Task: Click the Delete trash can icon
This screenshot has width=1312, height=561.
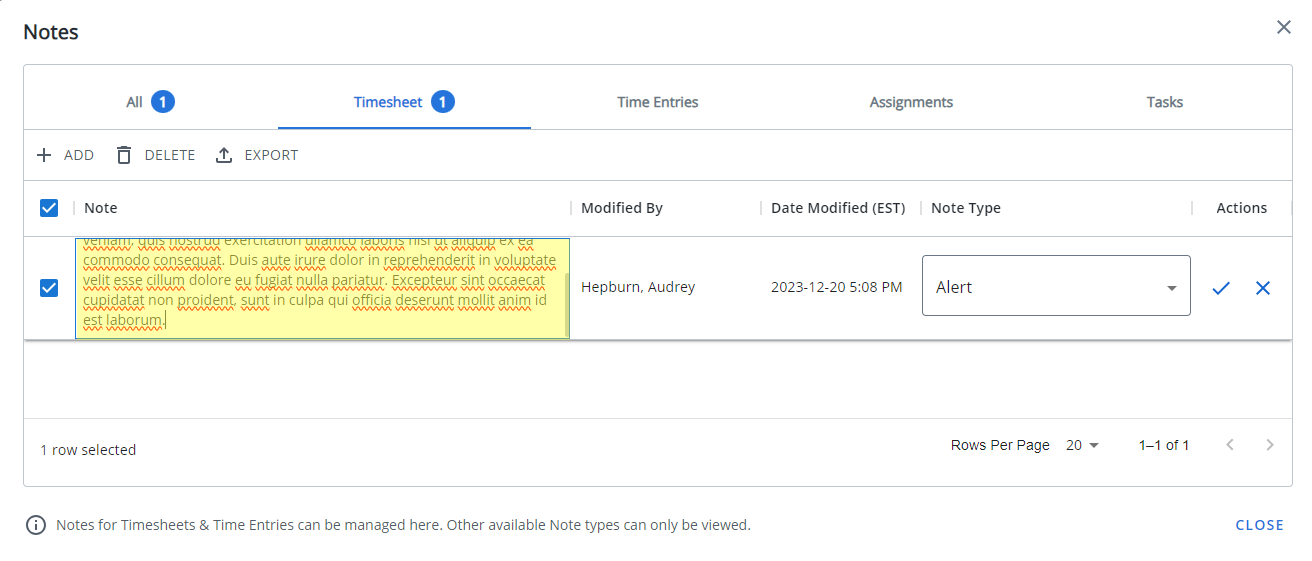Action: click(124, 155)
